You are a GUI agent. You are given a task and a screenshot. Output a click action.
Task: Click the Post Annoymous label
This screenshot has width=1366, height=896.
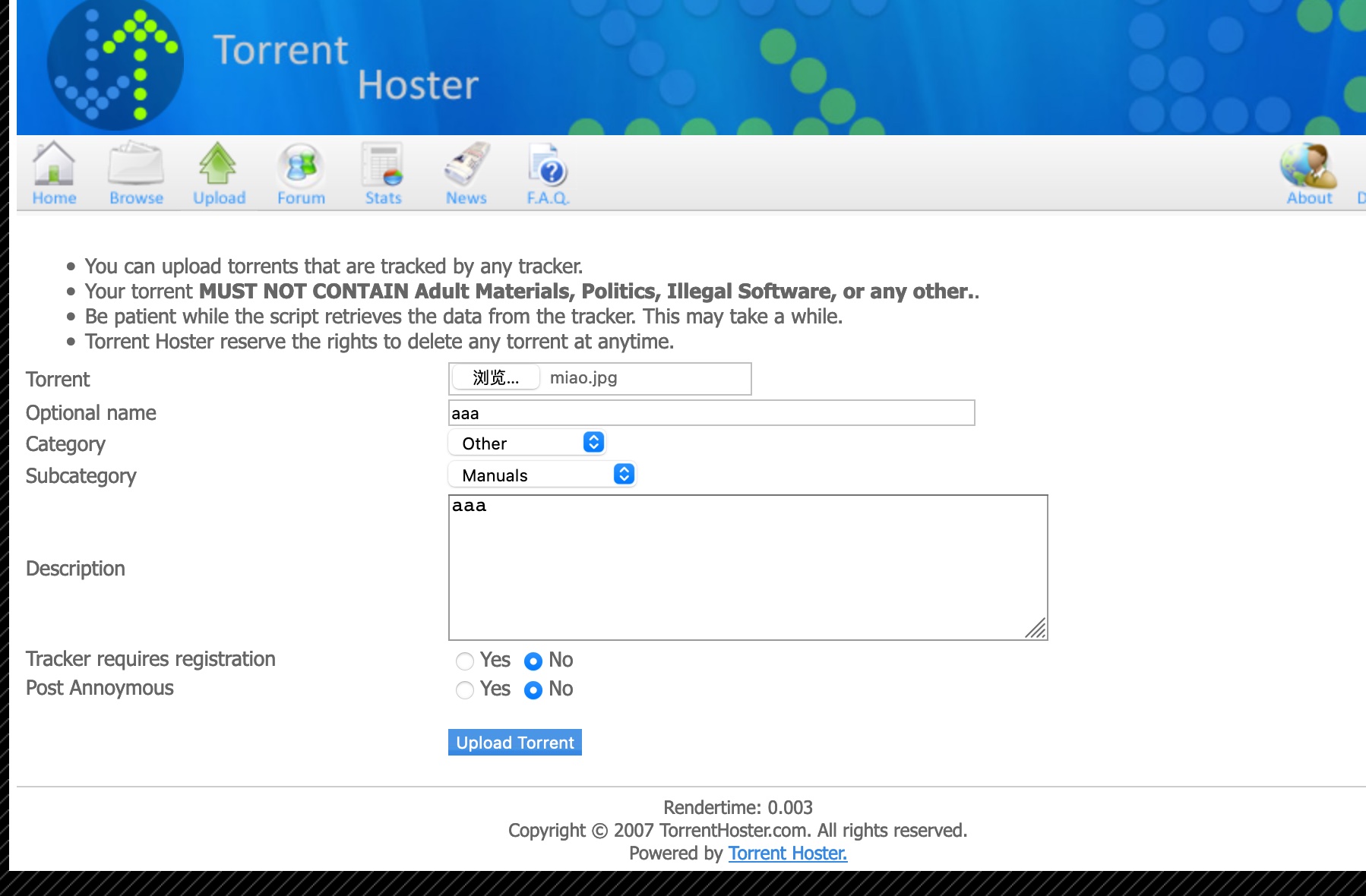click(x=100, y=688)
